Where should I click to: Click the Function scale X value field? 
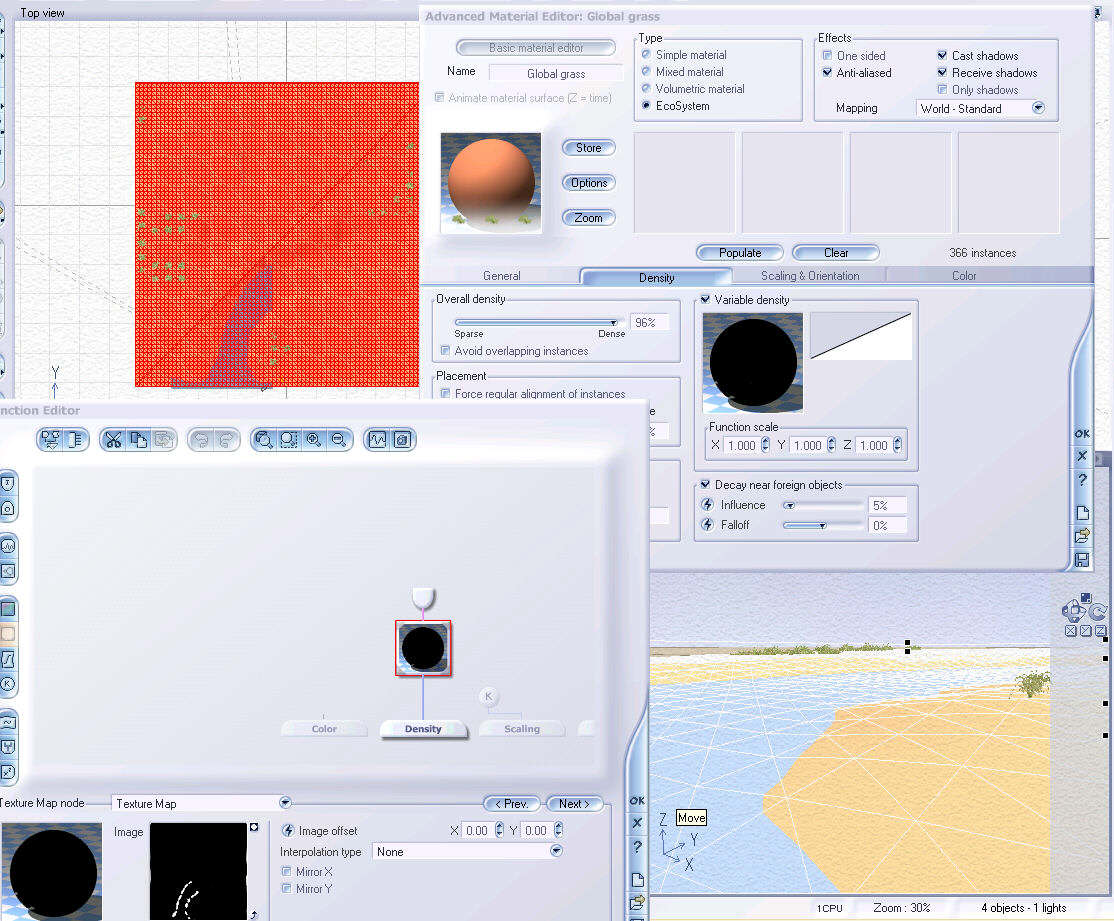pyautogui.click(x=741, y=446)
